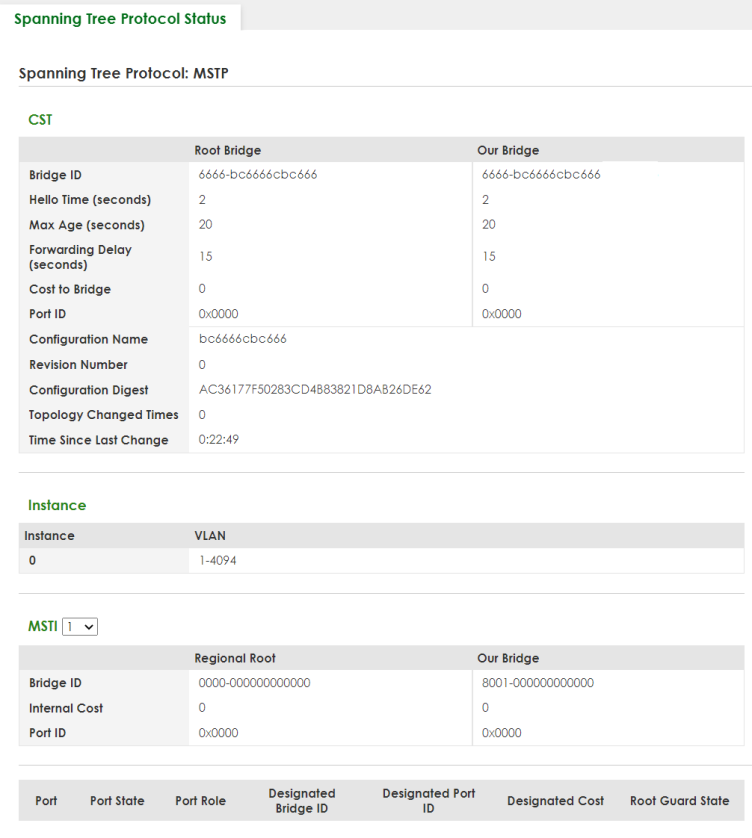The height and width of the screenshot is (838, 752).
Task: Click the Root Bridge column header
Action: [230, 151]
